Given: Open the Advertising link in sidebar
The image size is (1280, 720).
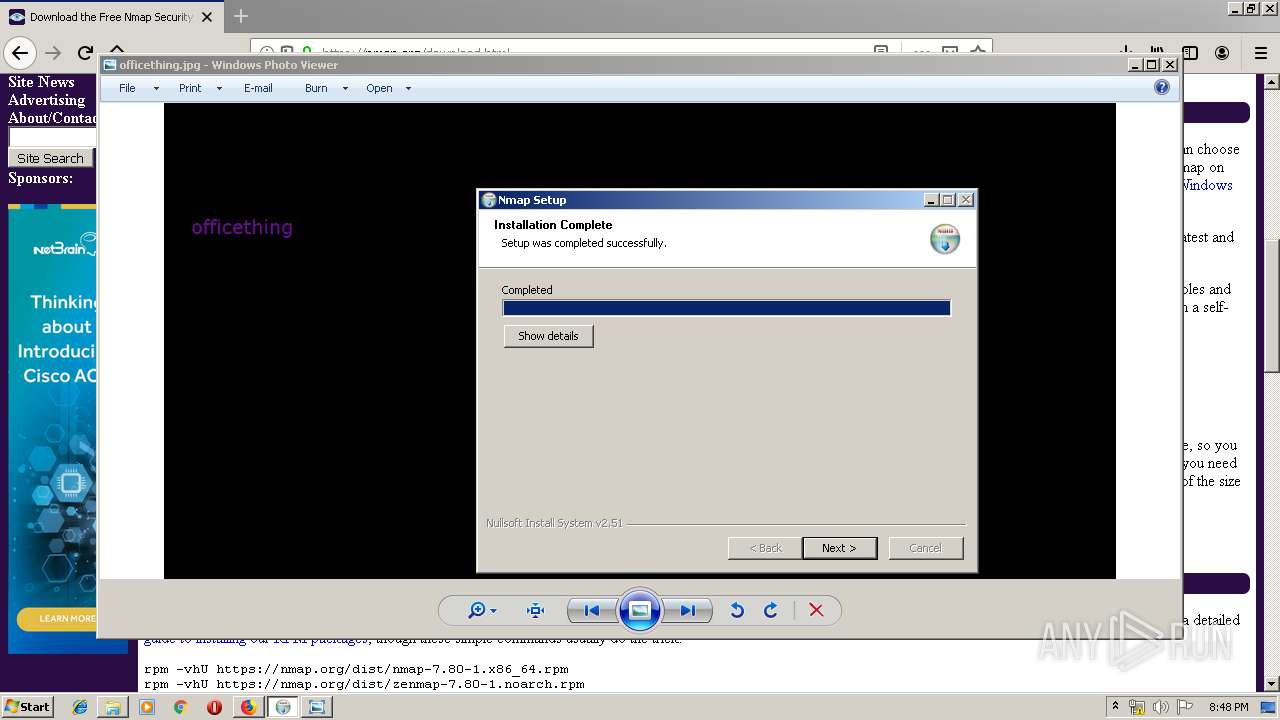Looking at the screenshot, I should (46, 100).
